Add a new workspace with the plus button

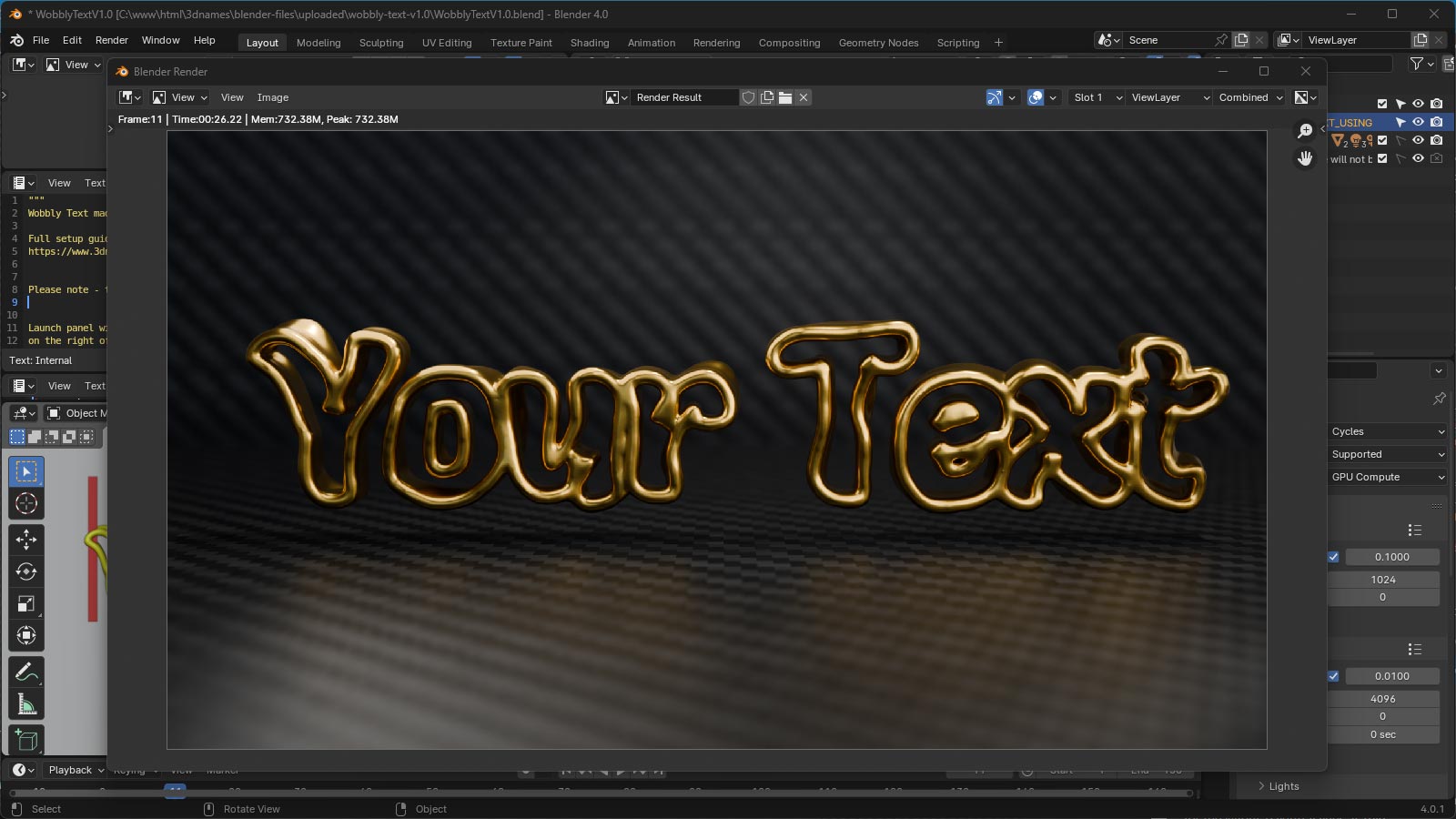click(x=998, y=42)
